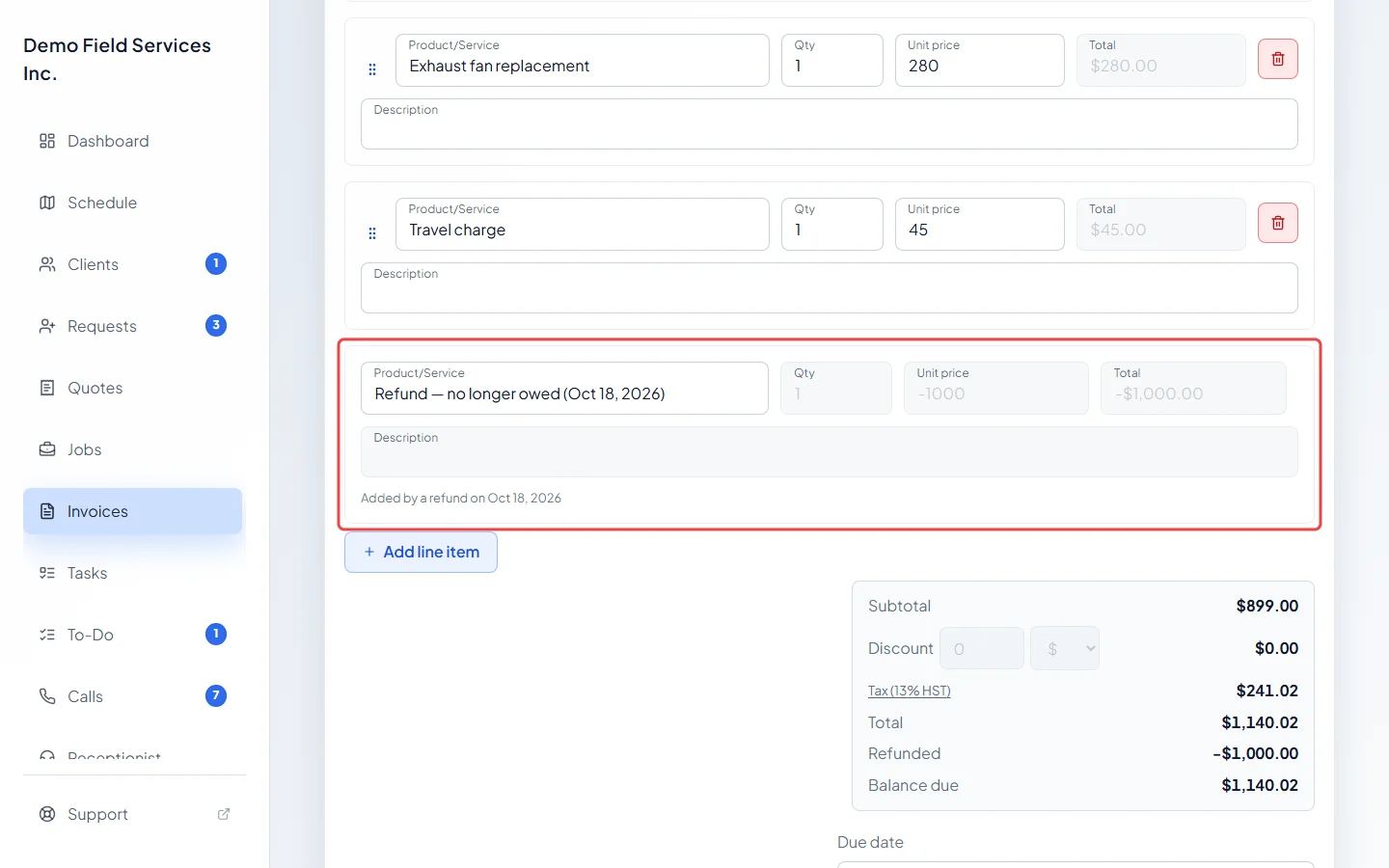Click the Calls phone icon
1389x868 pixels.
[x=47, y=696]
